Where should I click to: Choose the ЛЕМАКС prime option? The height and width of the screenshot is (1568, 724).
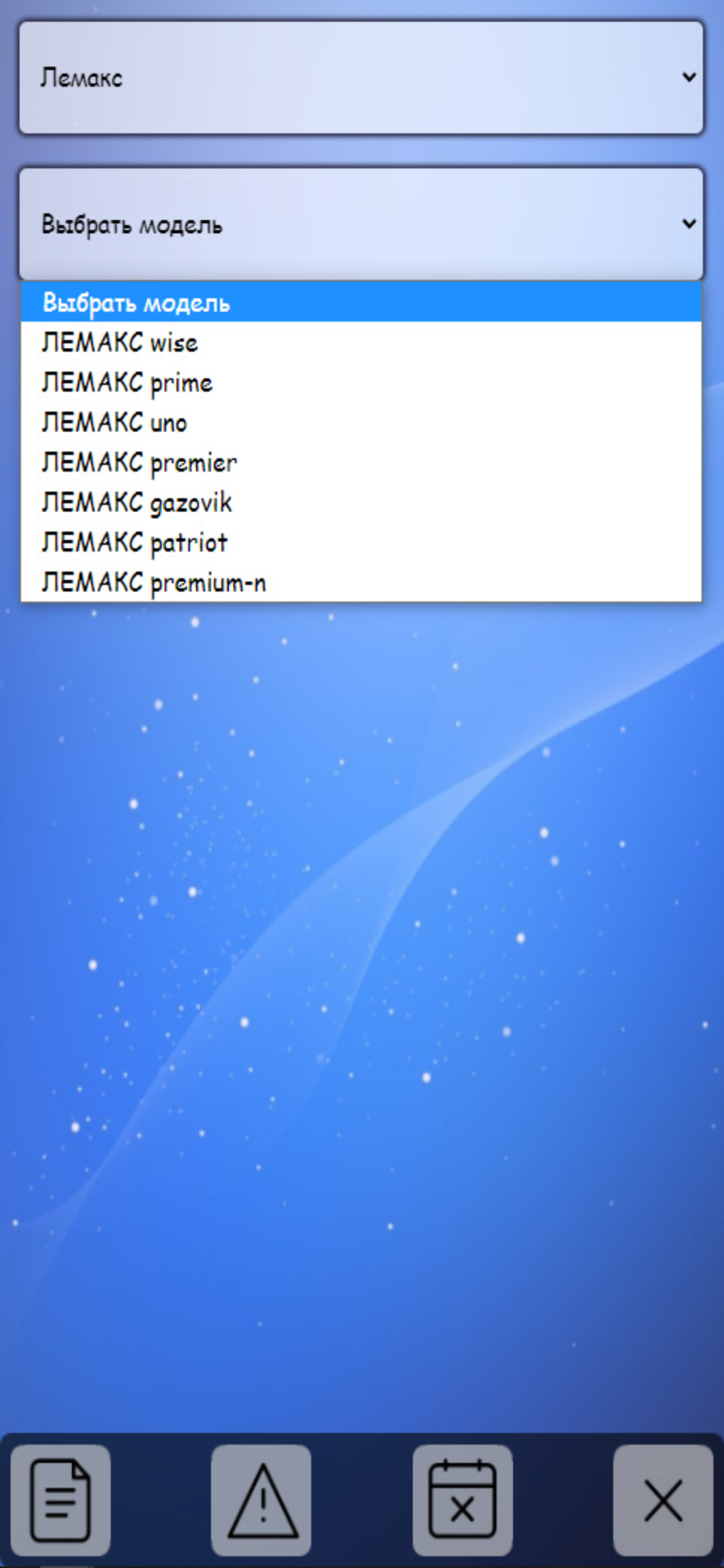pyautogui.click(x=361, y=383)
